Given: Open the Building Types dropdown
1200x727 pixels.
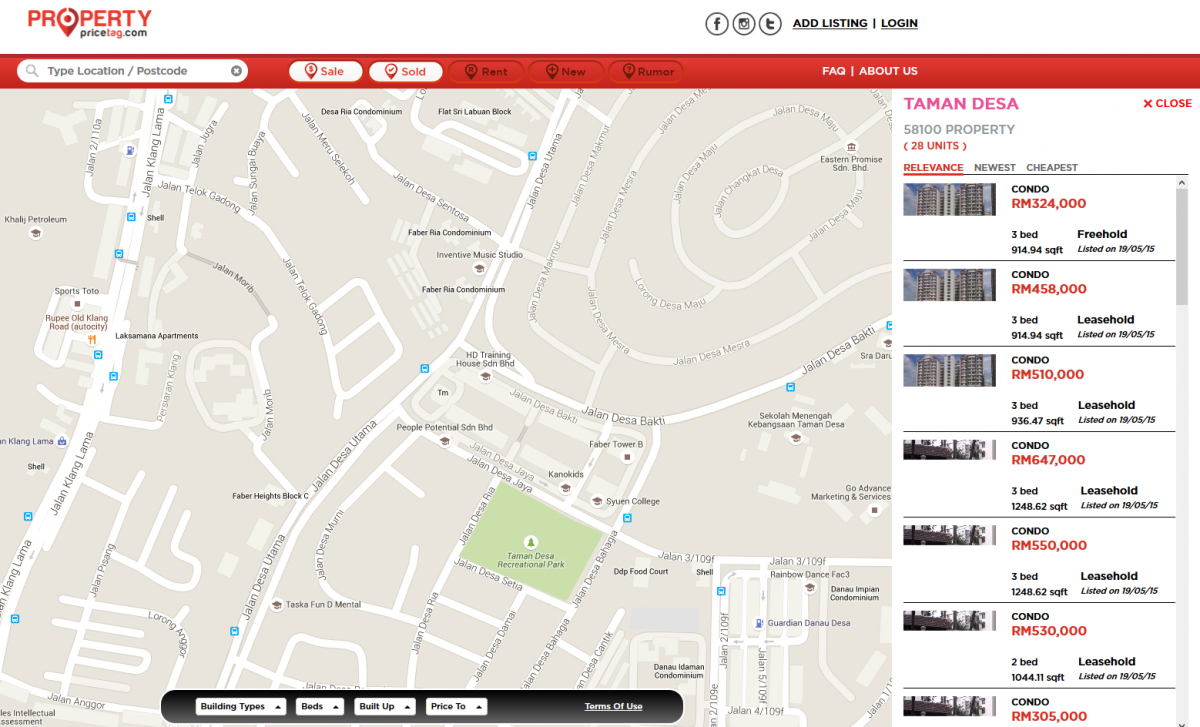Looking at the screenshot, I should coord(240,706).
